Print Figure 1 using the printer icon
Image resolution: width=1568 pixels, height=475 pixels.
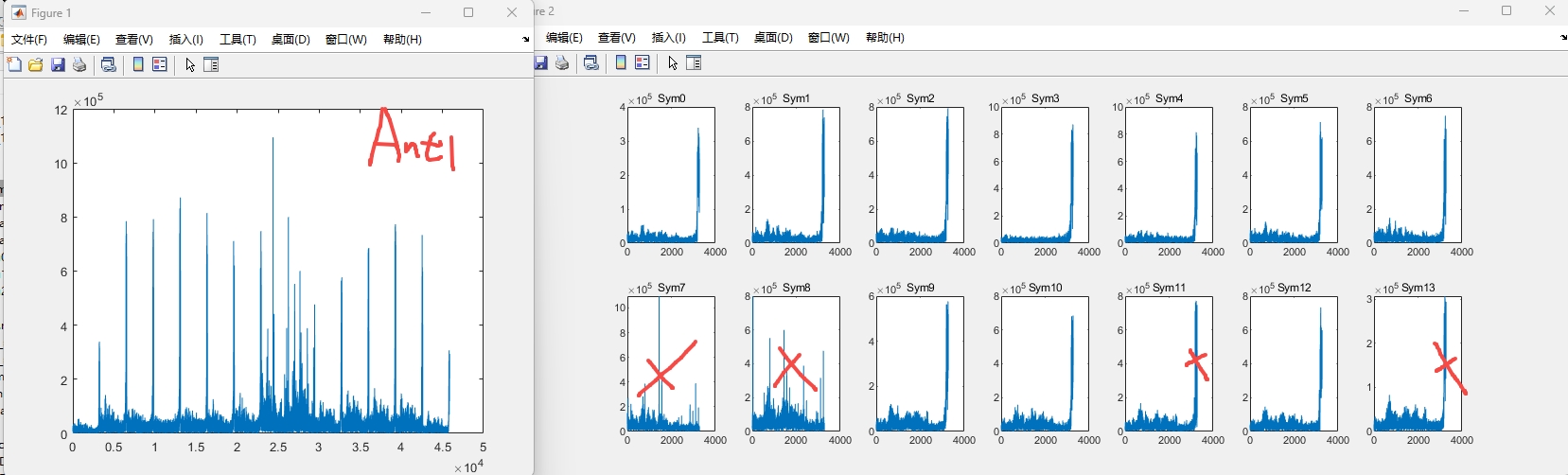(x=79, y=64)
